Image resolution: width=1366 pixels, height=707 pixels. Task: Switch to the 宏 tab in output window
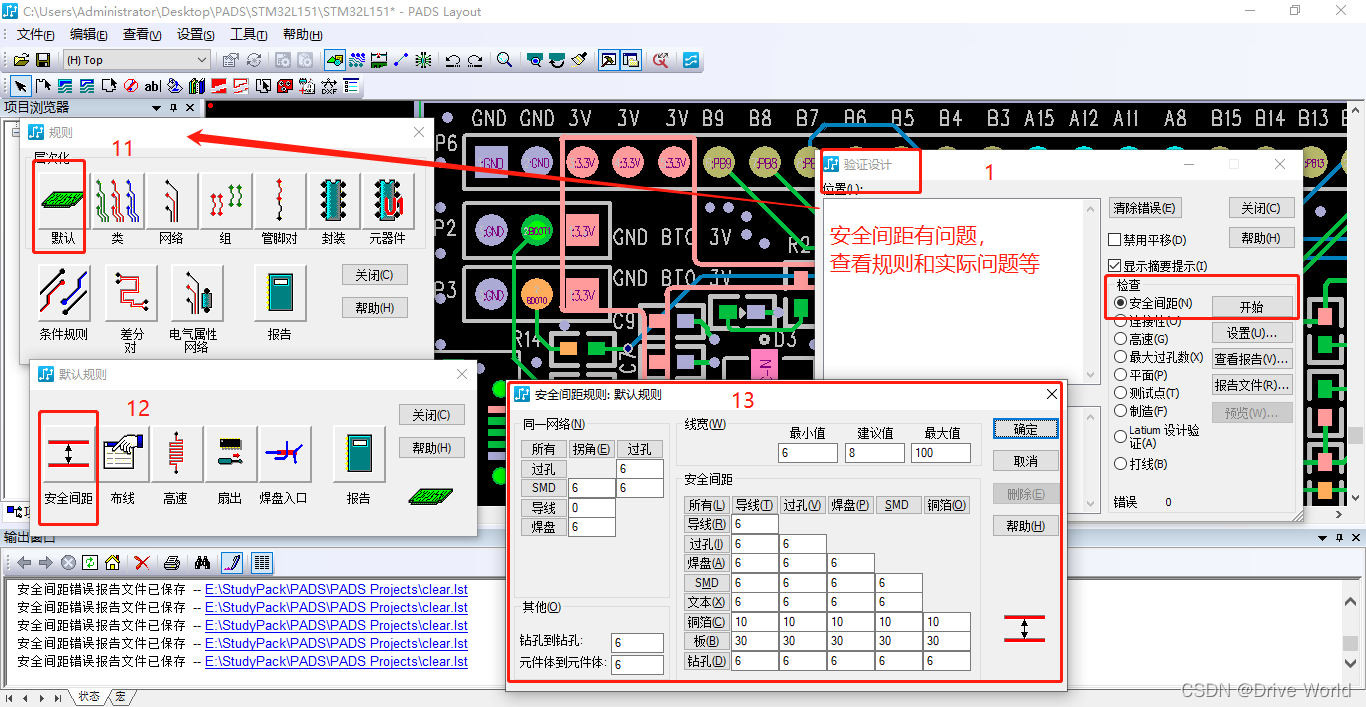(120, 697)
